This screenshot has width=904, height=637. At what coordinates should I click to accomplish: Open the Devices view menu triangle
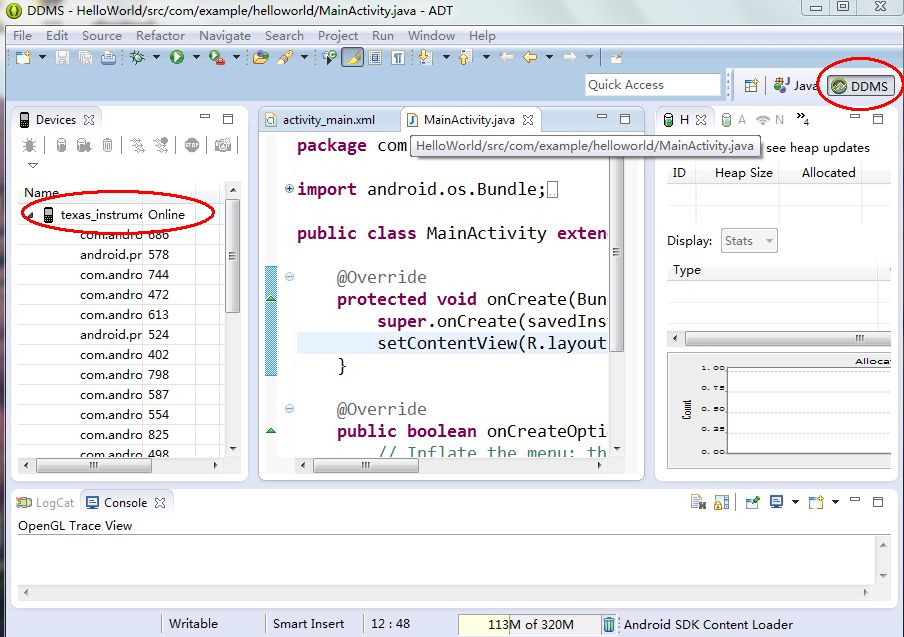33,165
